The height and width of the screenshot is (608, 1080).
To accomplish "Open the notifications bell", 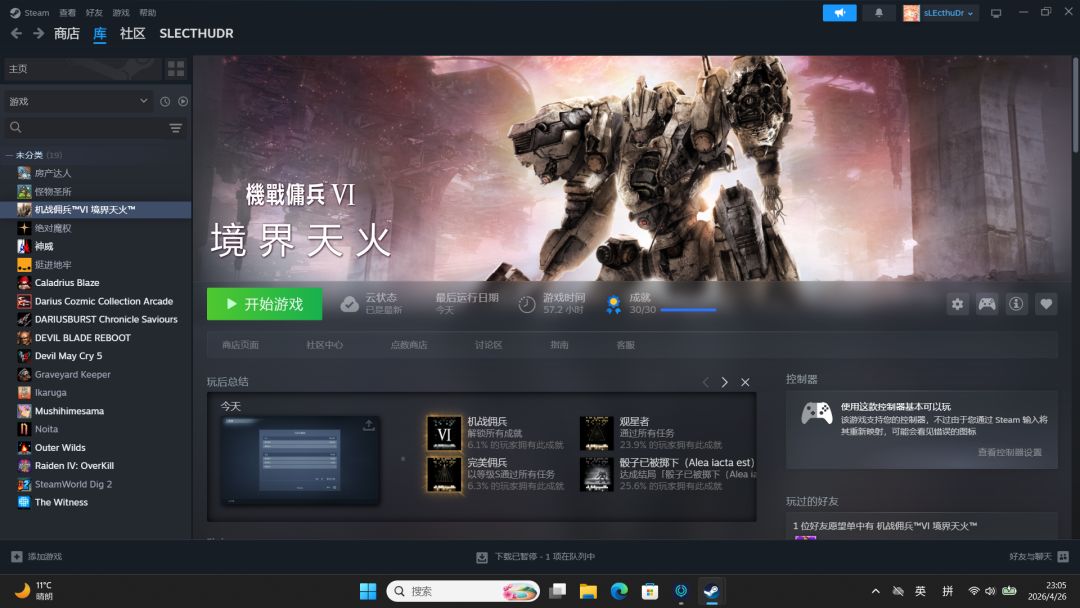I will 879,13.
